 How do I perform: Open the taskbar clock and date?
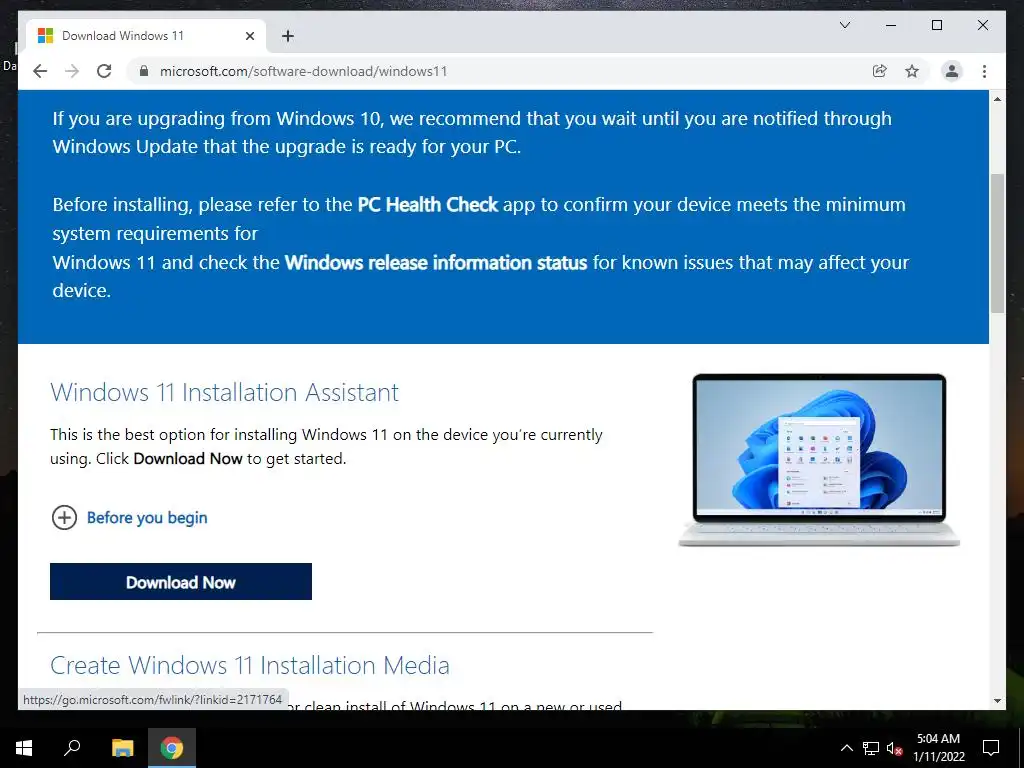pos(938,748)
